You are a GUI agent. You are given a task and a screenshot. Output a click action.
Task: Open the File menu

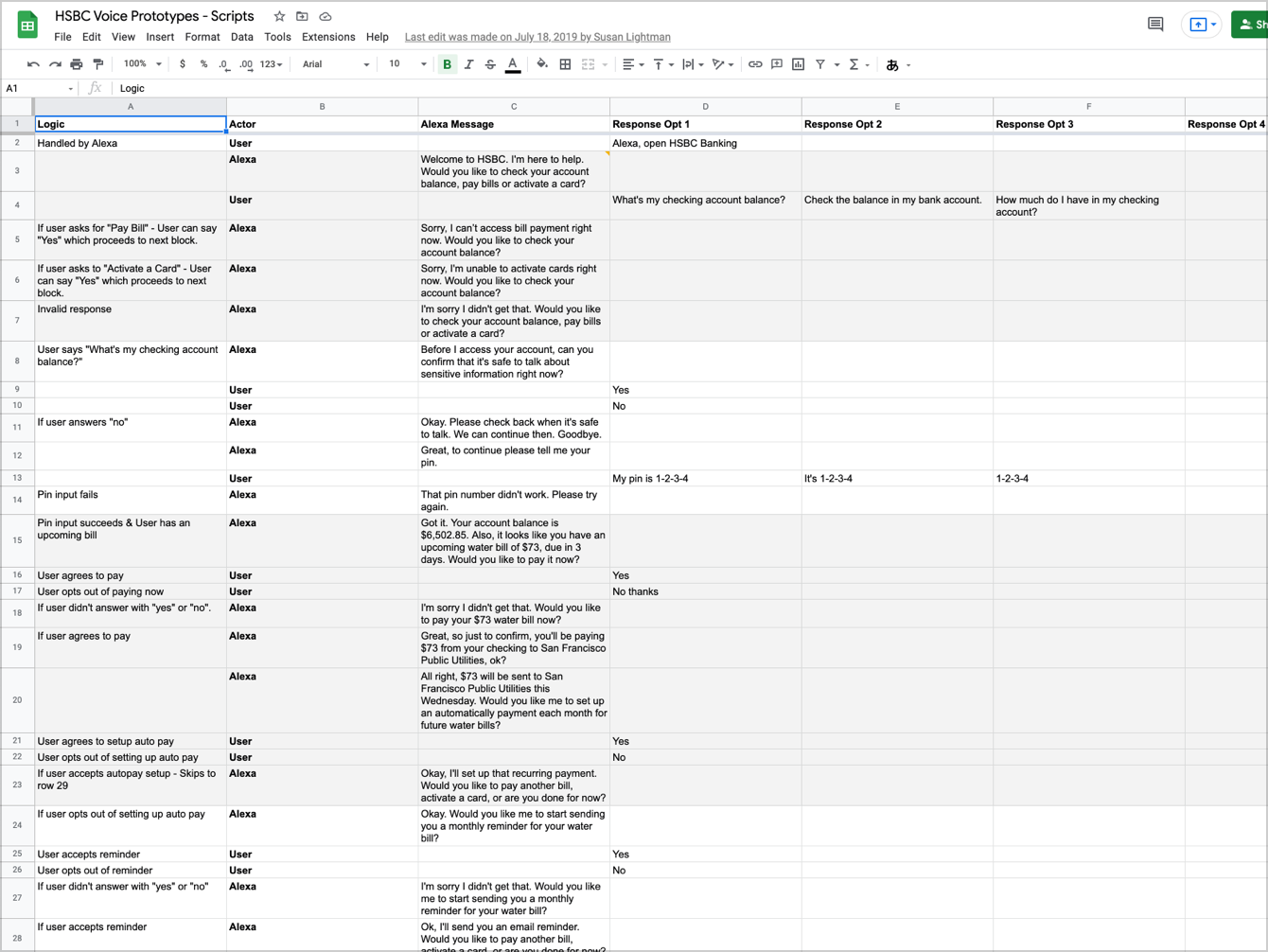(x=62, y=37)
